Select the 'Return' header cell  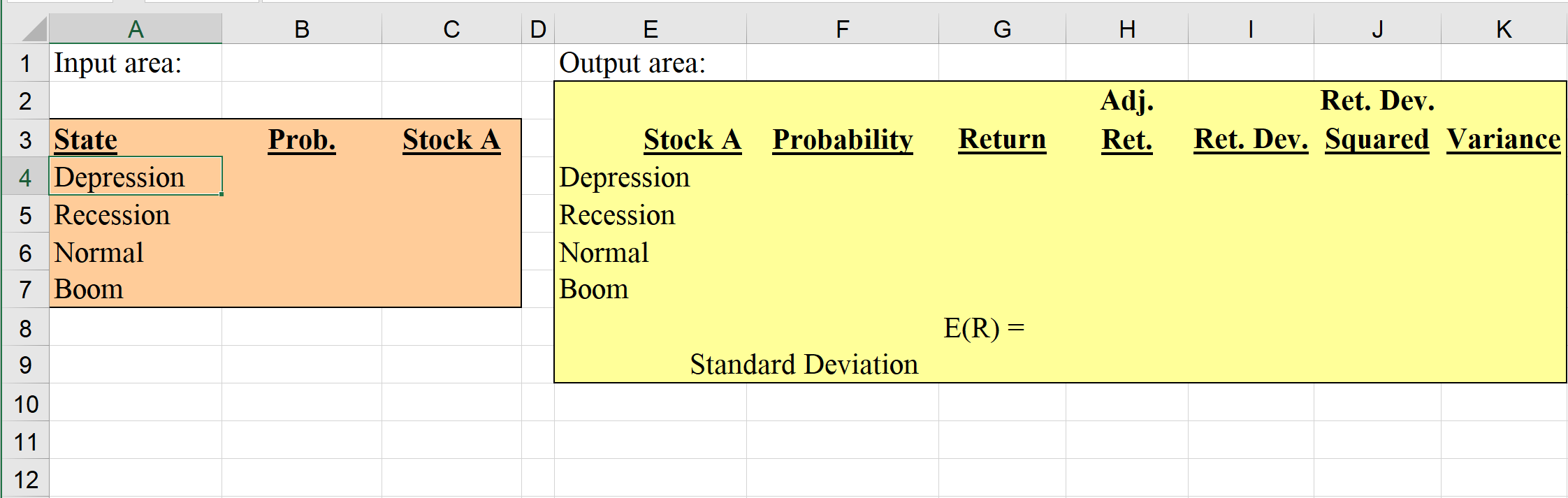coord(1002,139)
